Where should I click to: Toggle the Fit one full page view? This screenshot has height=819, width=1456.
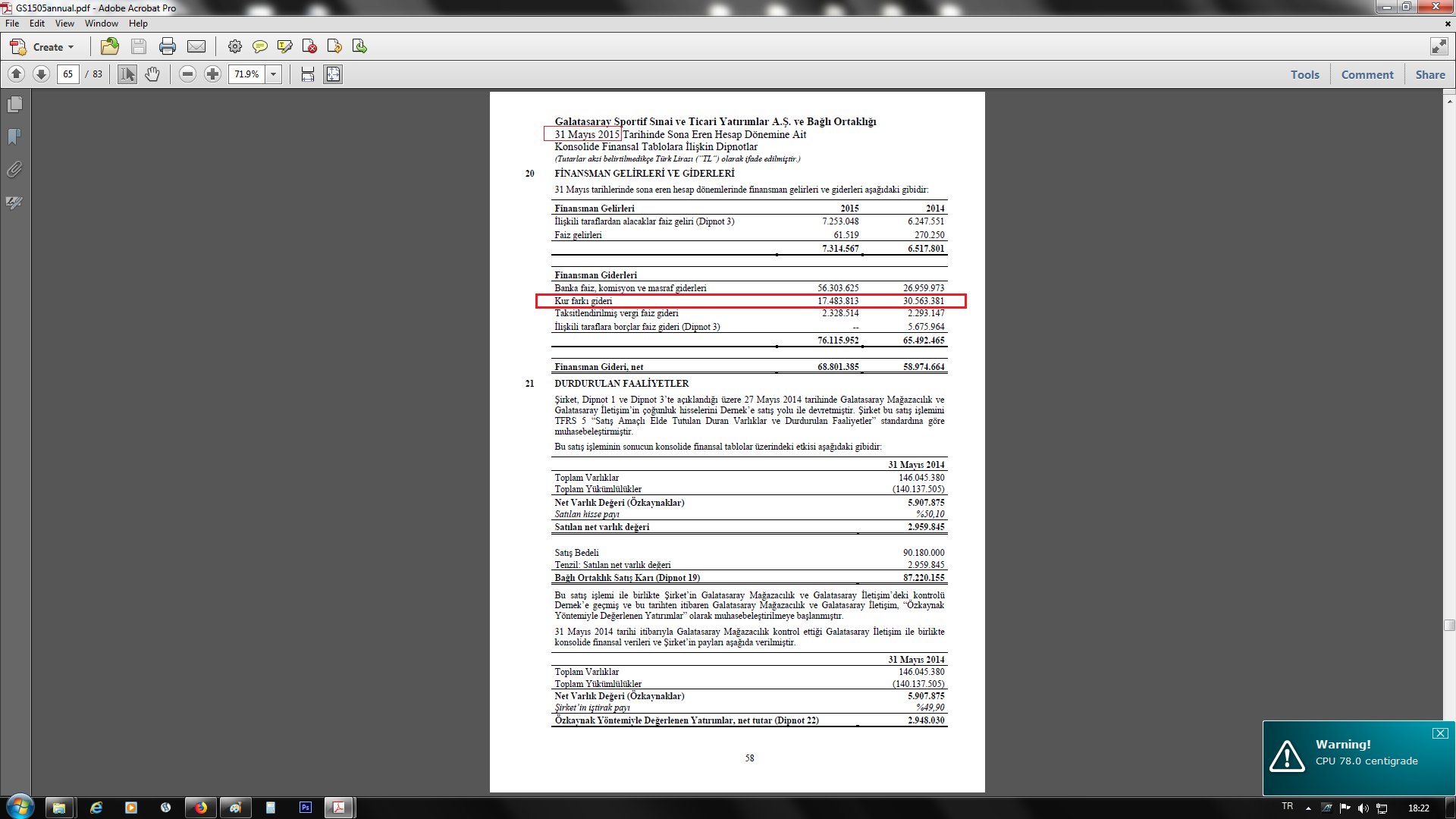[x=333, y=74]
